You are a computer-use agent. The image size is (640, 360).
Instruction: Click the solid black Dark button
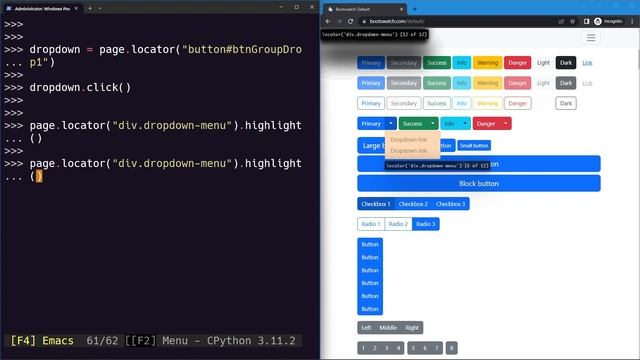coord(566,62)
